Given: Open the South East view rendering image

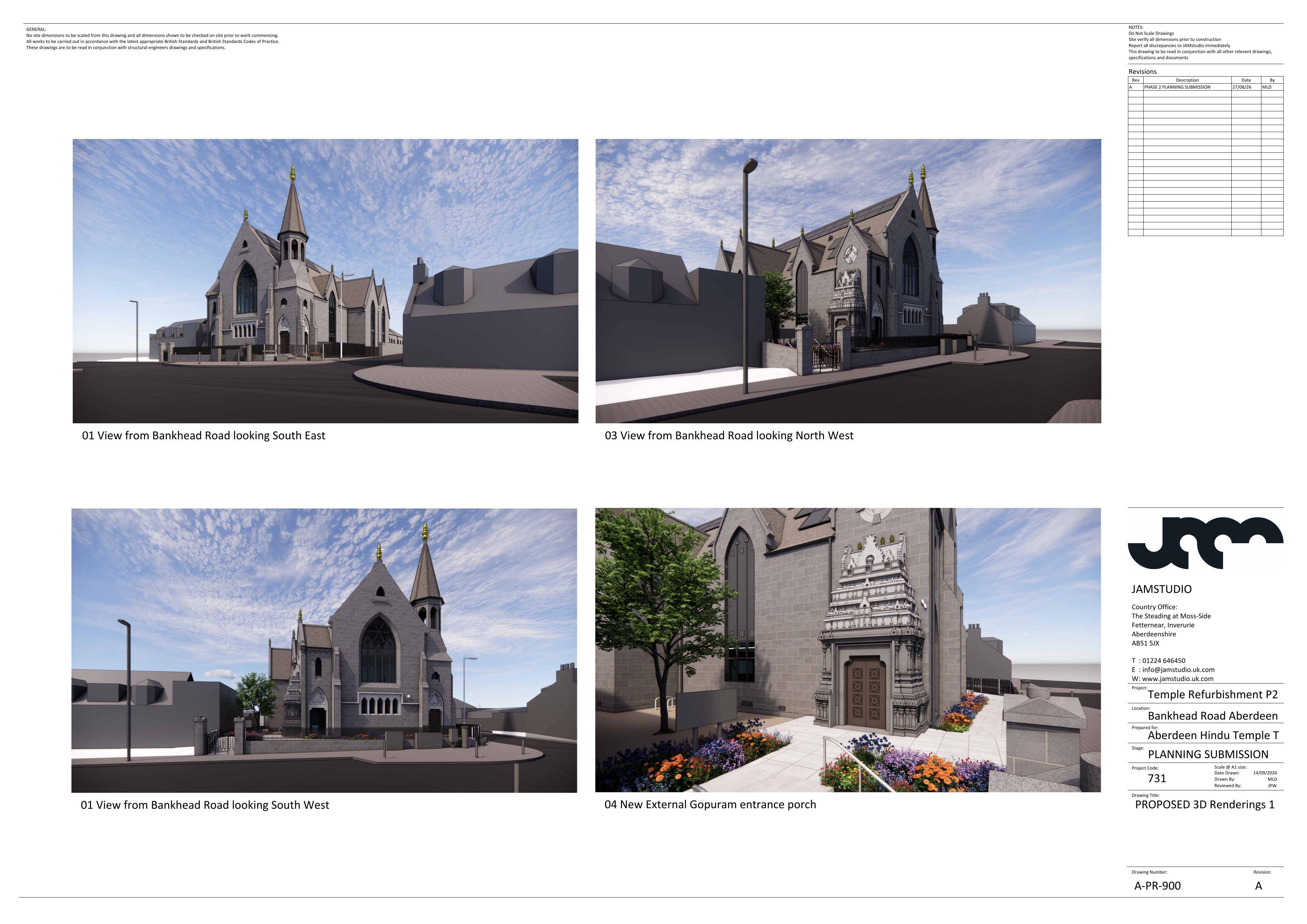Looking at the screenshot, I should pyautogui.click(x=325, y=281).
